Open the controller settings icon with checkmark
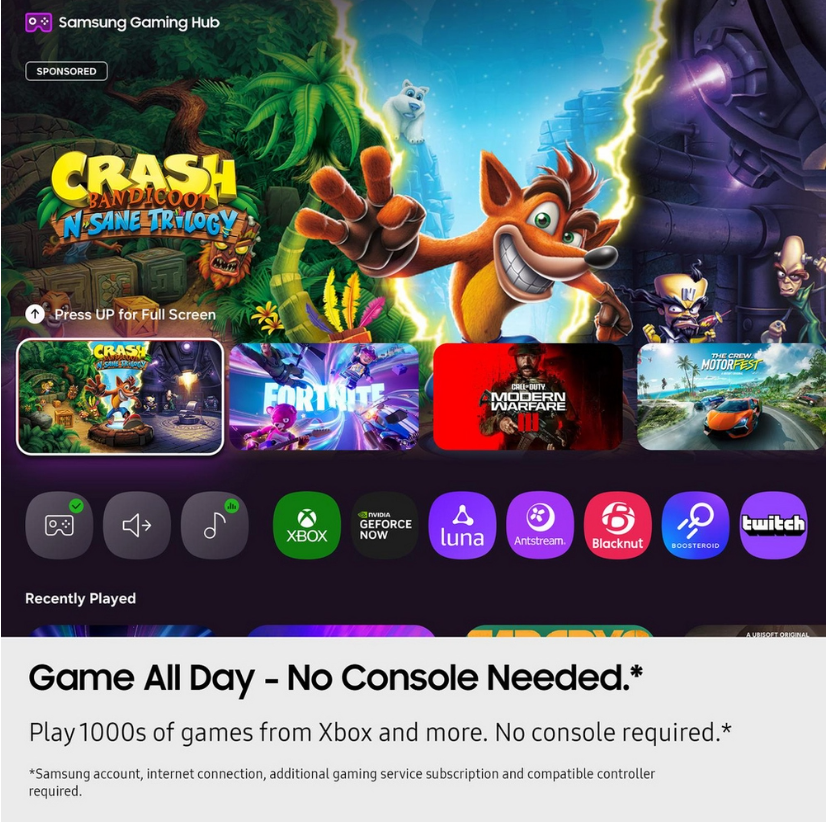831x822 pixels. (x=59, y=525)
